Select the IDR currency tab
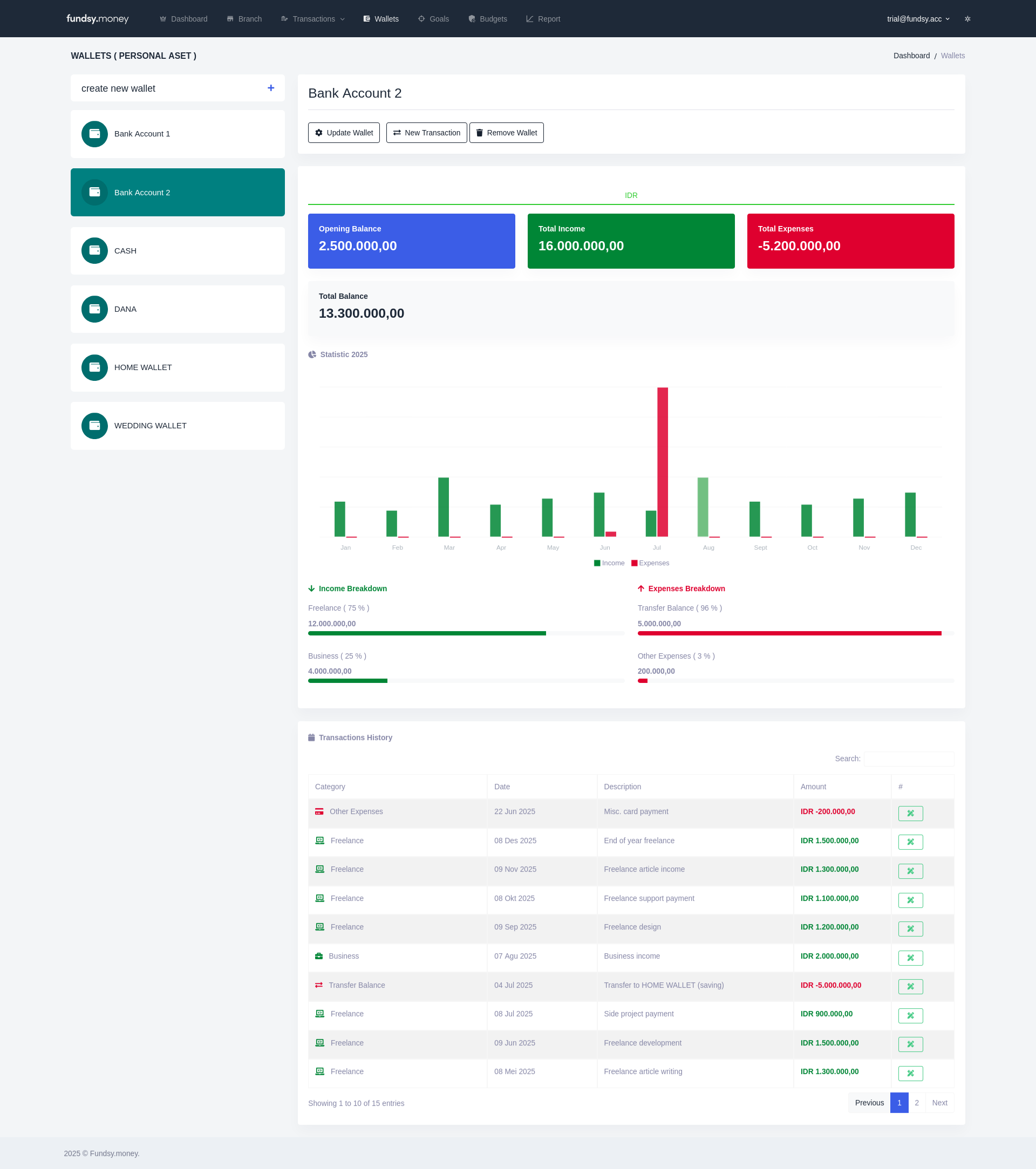The width and height of the screenshot is (1036, 1169). (630, 196)
